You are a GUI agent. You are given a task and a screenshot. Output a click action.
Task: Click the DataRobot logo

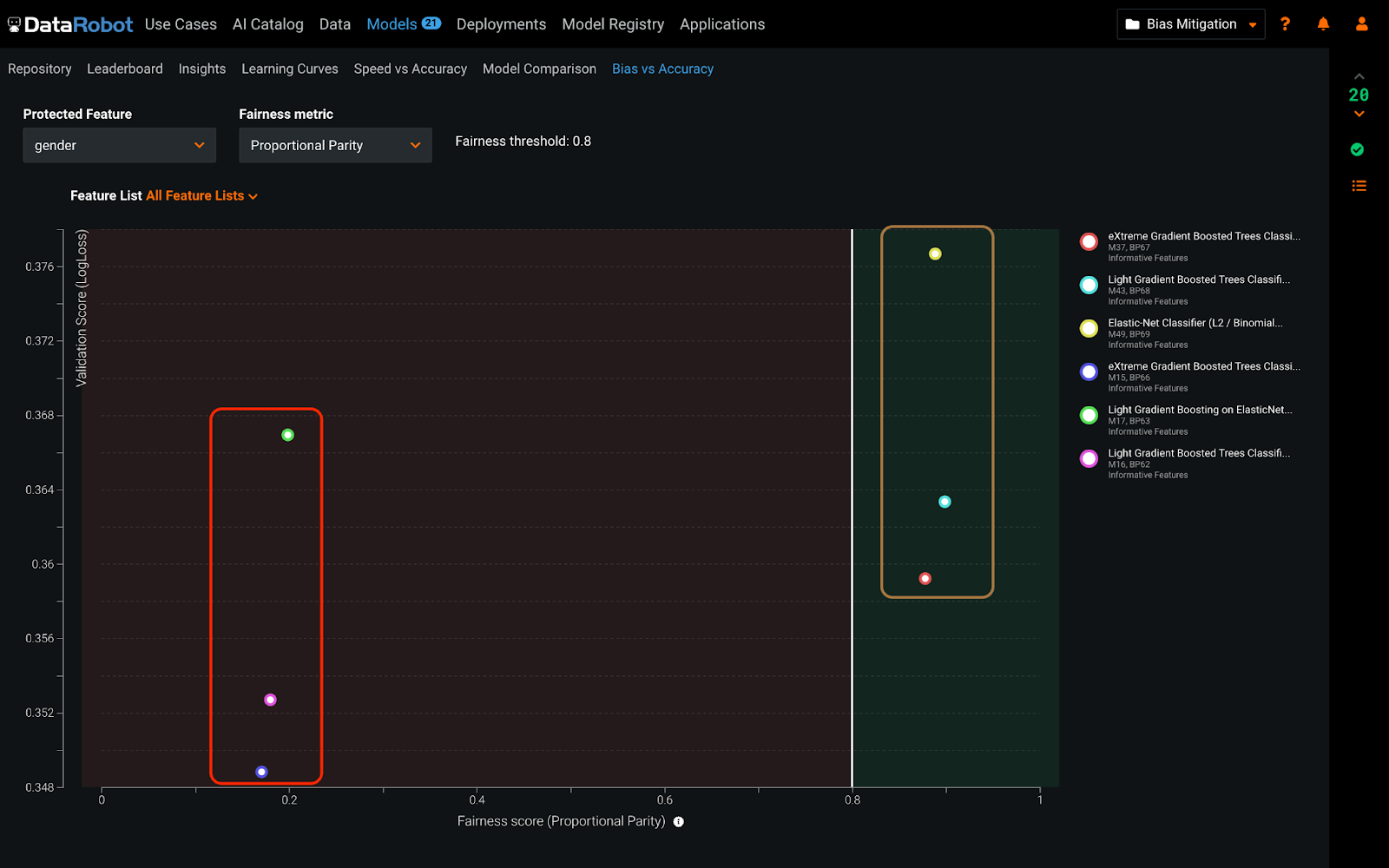tap(70, 24)
